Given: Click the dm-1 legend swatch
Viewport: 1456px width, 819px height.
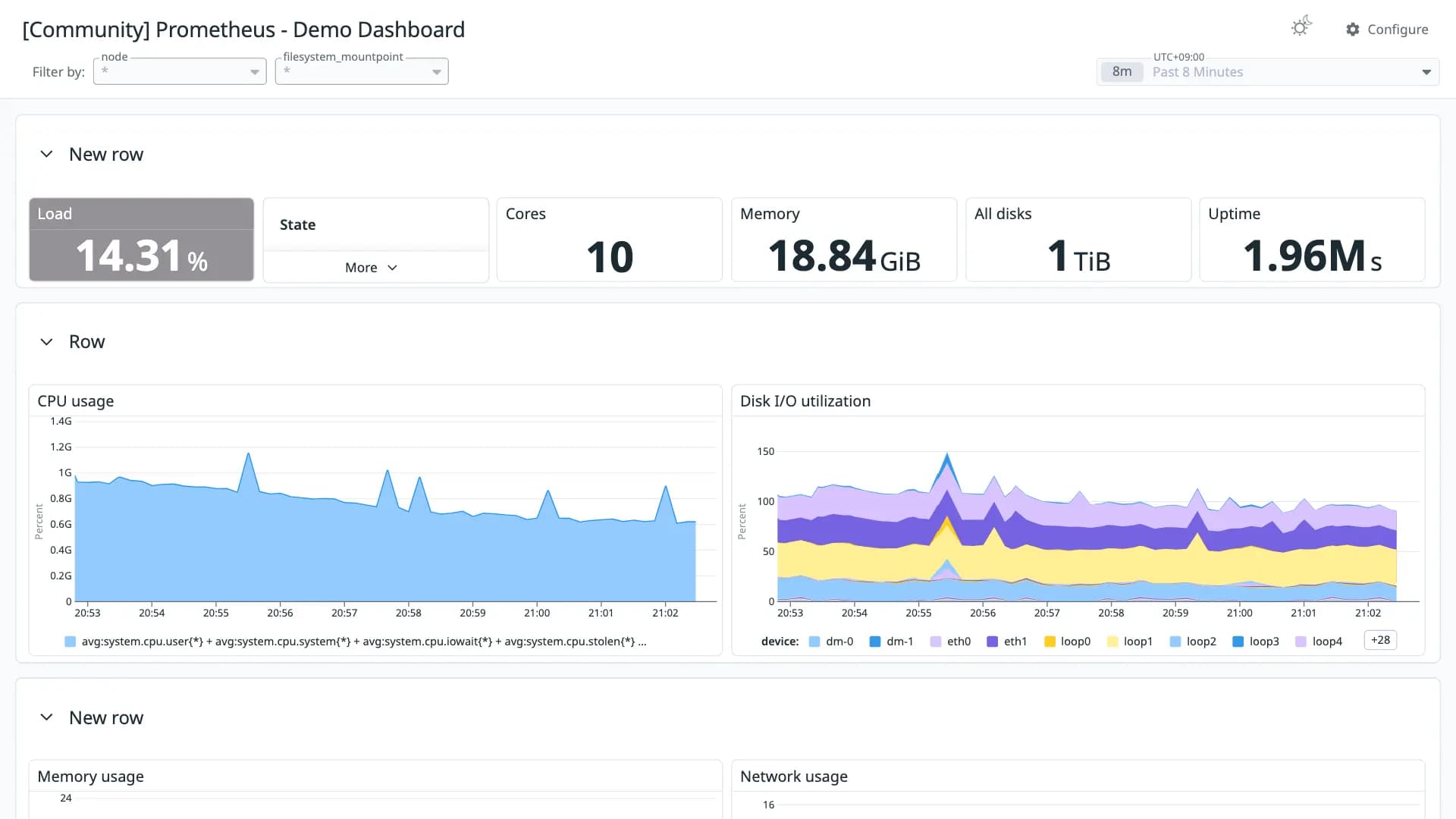Looking at the screenshot, I should (x=875, y=642).
